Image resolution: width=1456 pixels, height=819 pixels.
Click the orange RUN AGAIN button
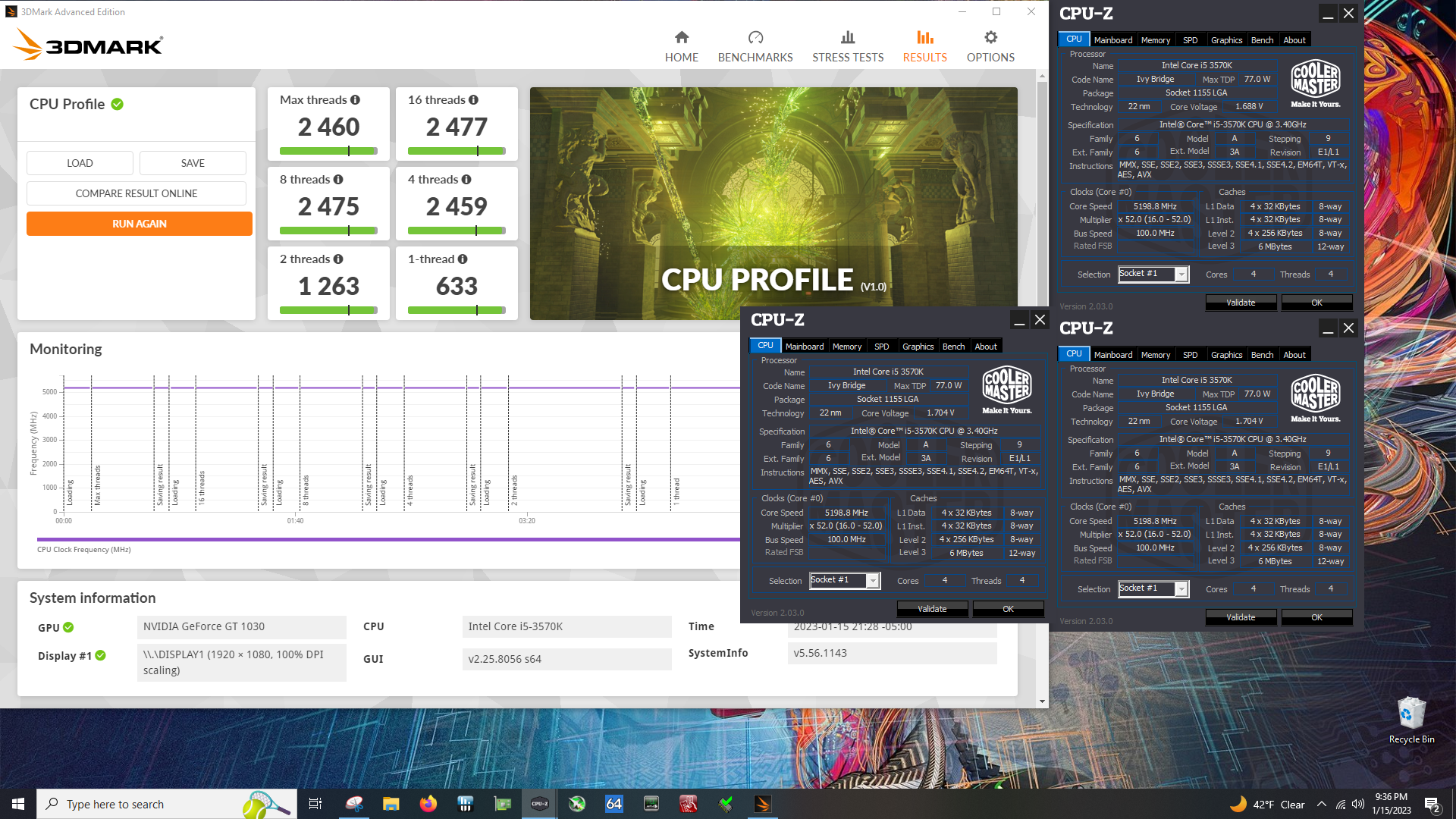[140, 224]
